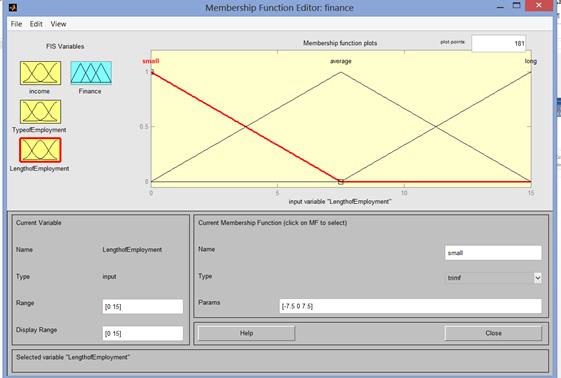Maximize the Membership Function Editor window
Screen dimensions: 561x378
(x=516, y=6)
